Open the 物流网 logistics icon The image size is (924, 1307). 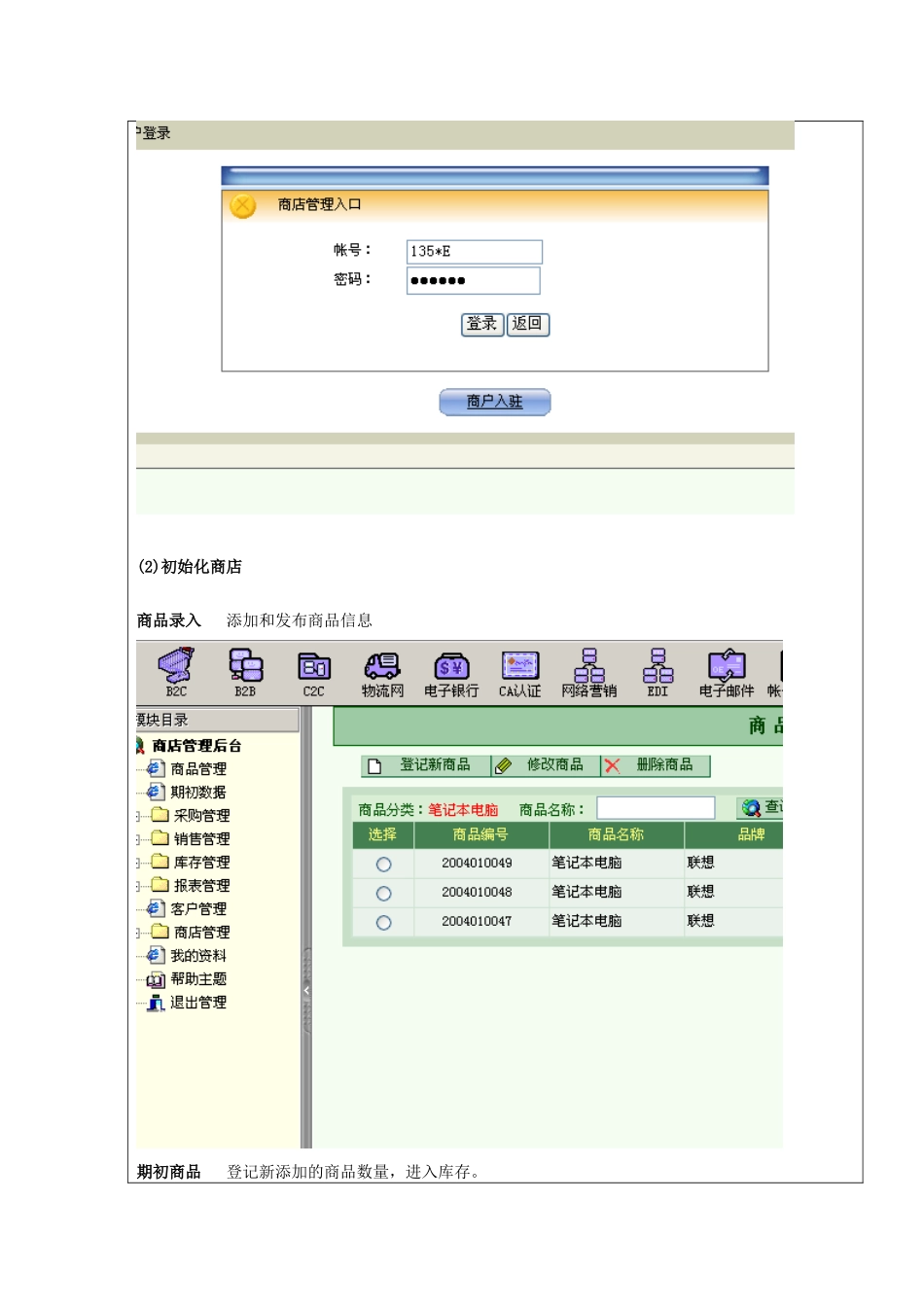[382, 666]
